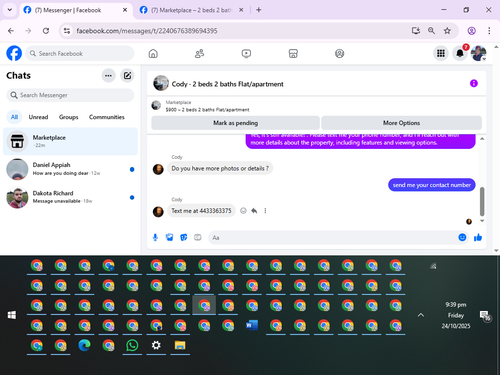Click 'Do you have more photos' message

pyautogui.click(x=220, y=168)
